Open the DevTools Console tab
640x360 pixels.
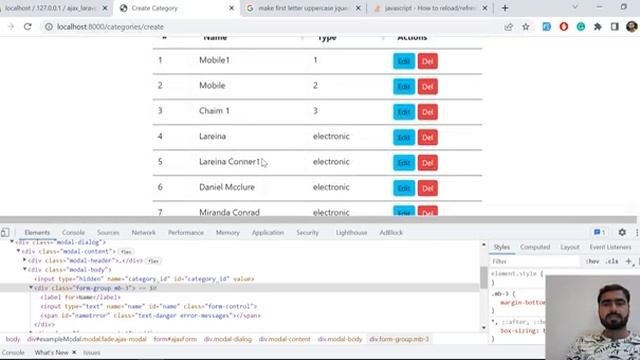[73, 233]
